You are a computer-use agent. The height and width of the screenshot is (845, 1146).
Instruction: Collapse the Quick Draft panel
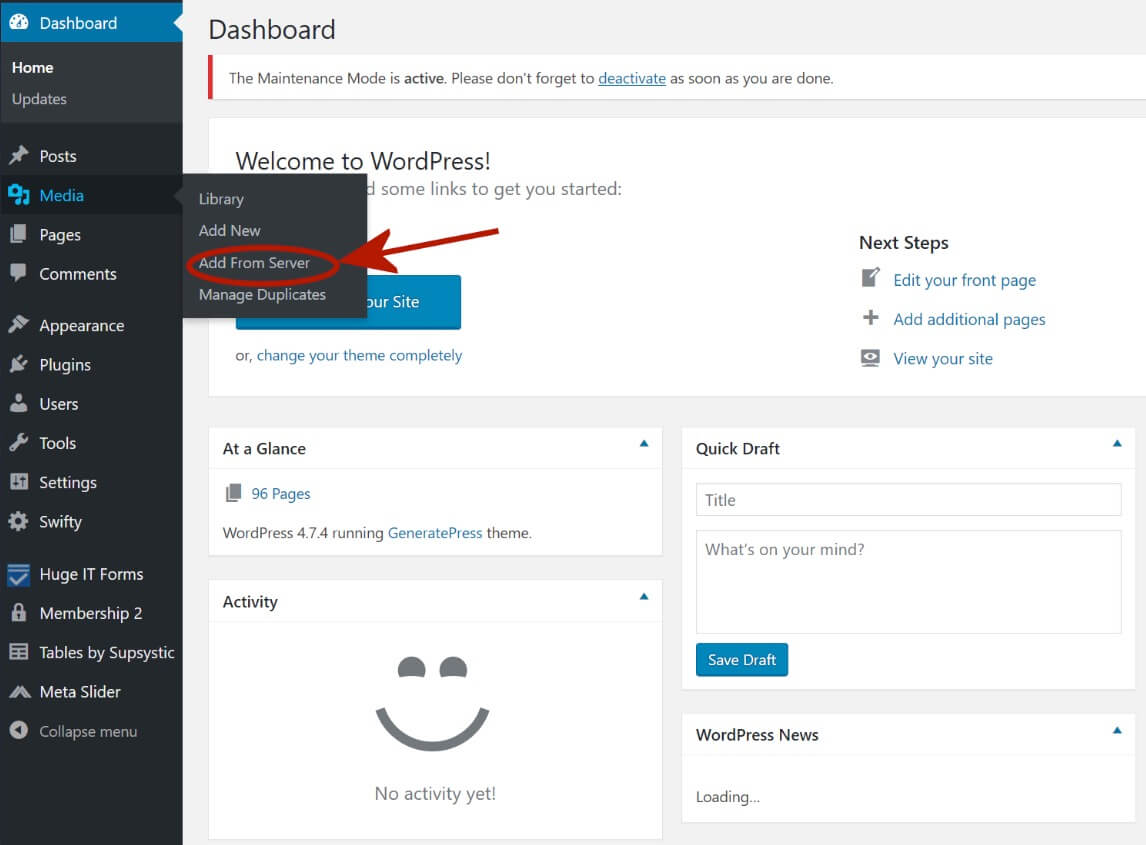(x=1117, y=444)
